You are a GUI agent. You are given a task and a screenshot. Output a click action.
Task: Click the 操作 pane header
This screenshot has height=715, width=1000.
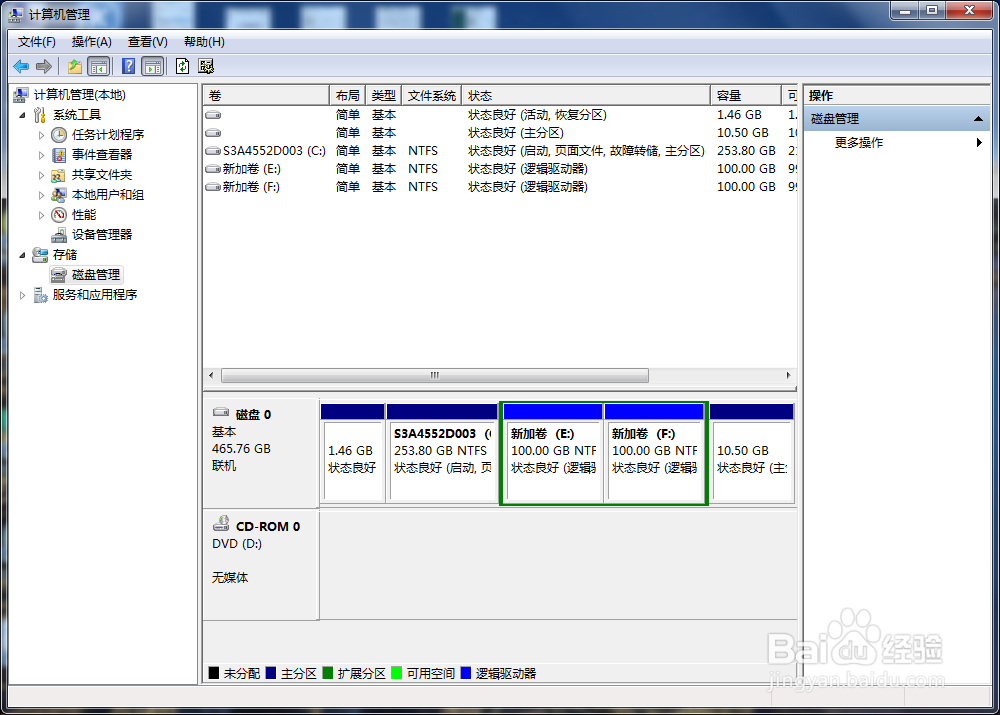click(x=896, y=96)
